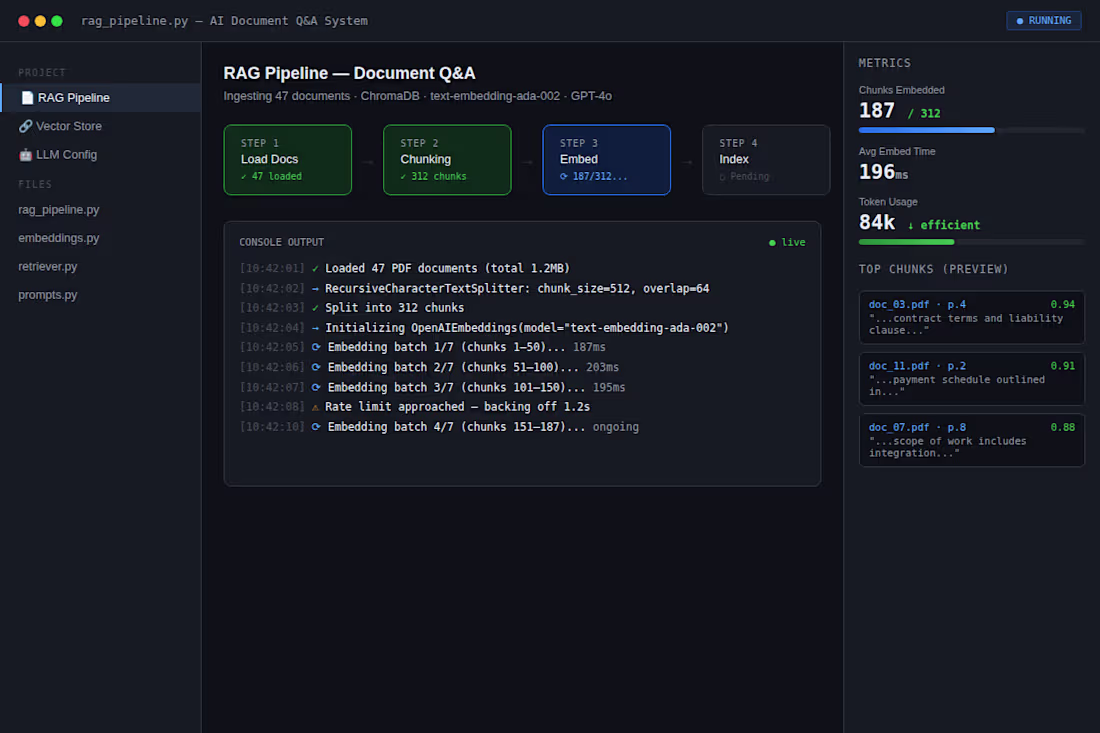Open embeddings.py file
The width and height of the screenshot is (1100, 733).
coord(59,238)
